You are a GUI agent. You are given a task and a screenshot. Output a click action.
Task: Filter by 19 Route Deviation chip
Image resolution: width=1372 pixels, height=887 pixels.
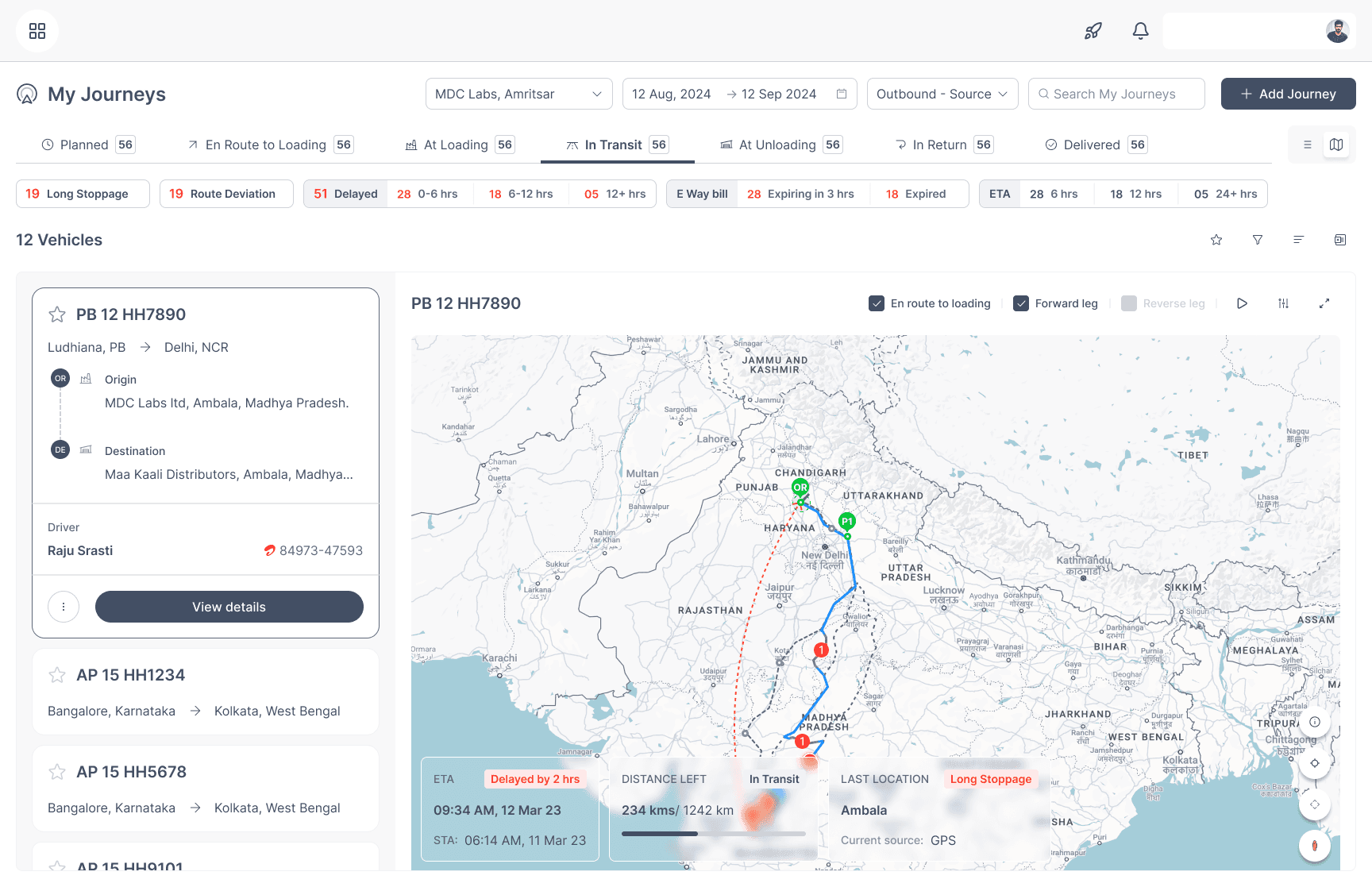[226, 194]
